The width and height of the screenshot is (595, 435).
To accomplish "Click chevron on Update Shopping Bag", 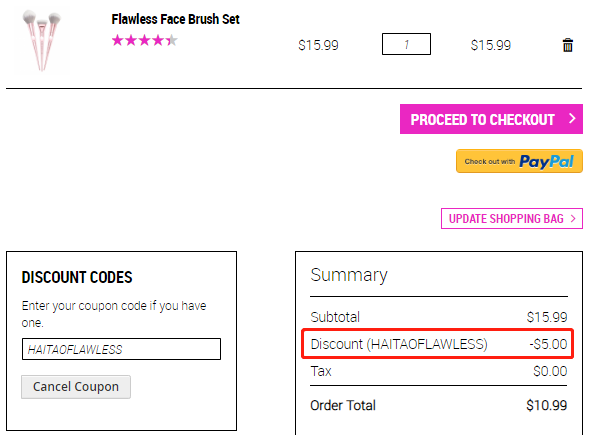I will (x=573, y=218).
